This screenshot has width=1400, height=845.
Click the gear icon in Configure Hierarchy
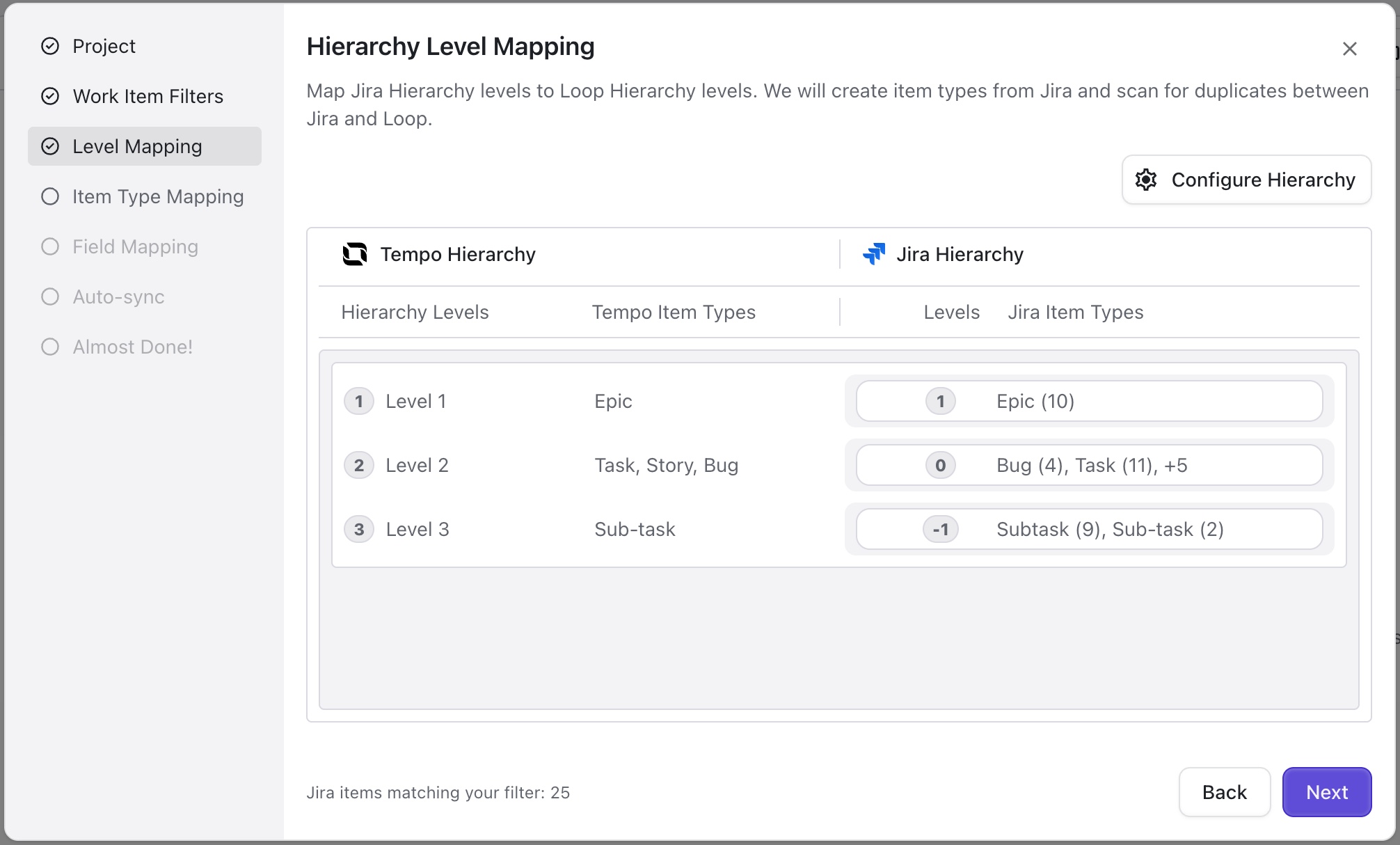point(1146,180)
